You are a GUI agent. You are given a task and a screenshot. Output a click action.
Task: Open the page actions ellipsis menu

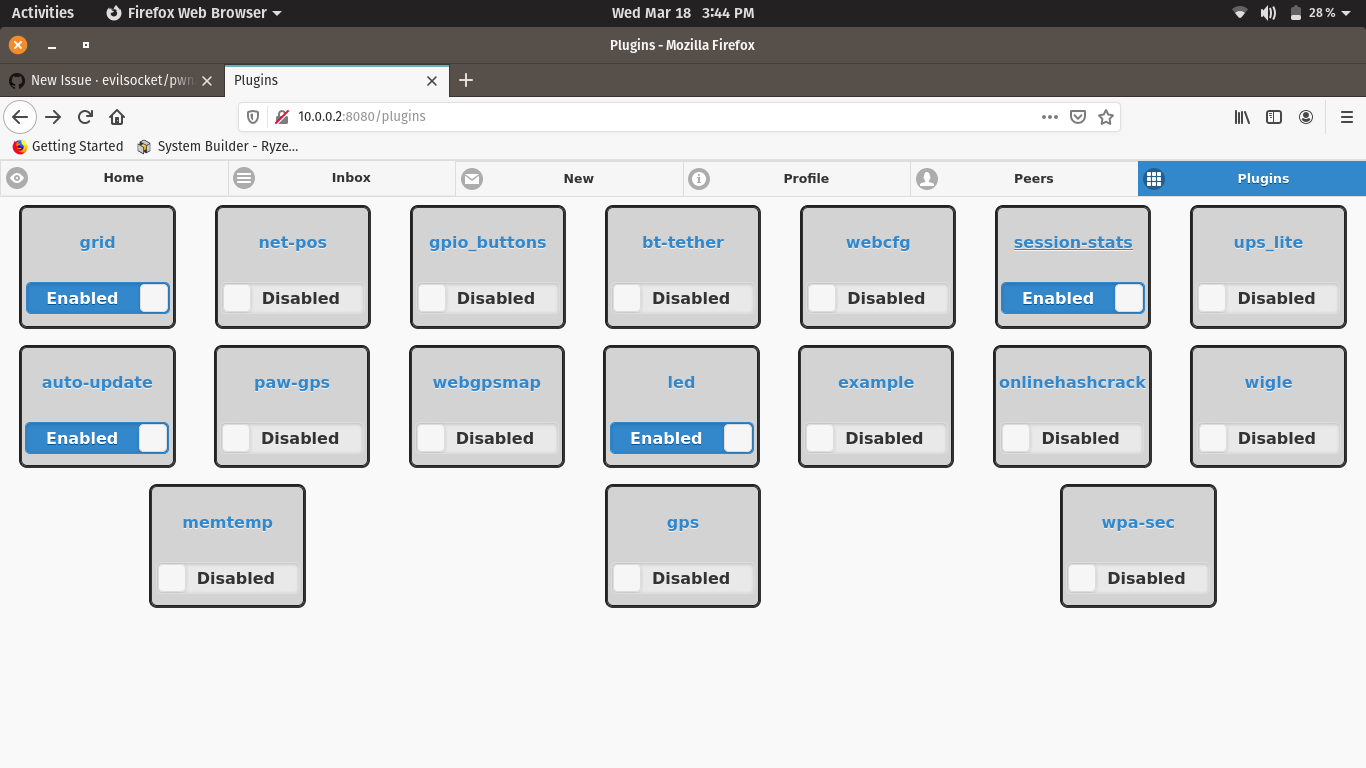[1050, 116]
